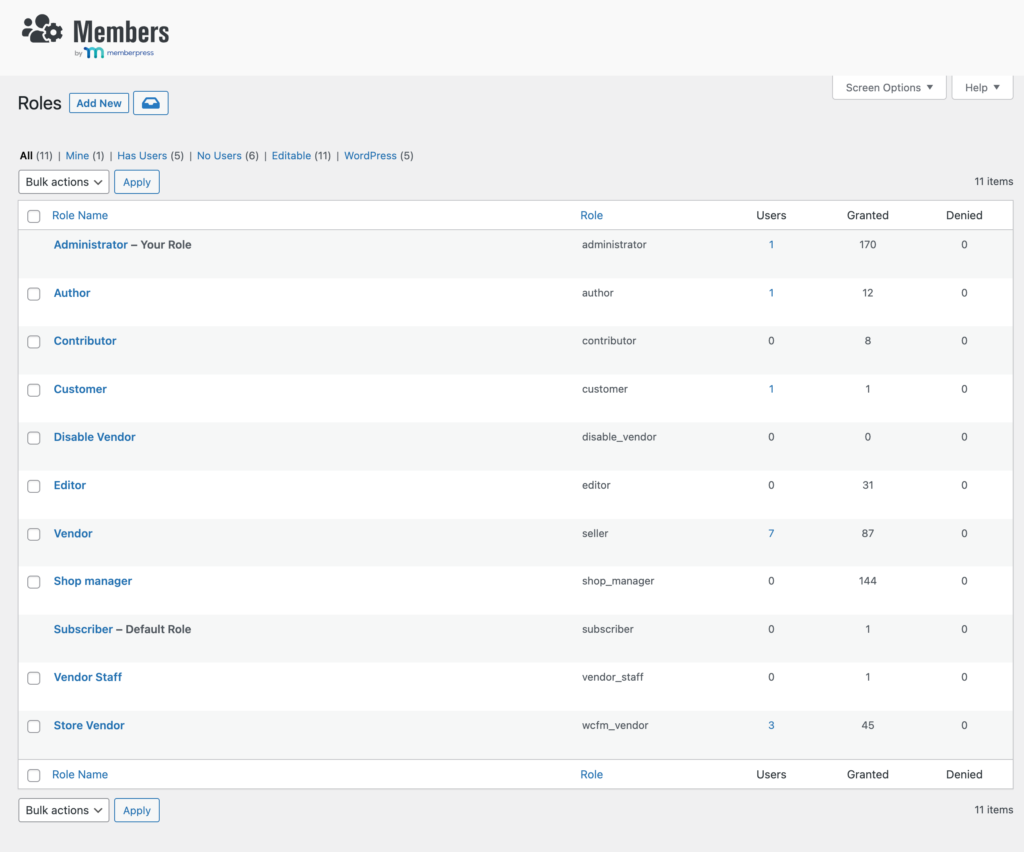Open the Vendor Staff role

(x=88, y=678)
